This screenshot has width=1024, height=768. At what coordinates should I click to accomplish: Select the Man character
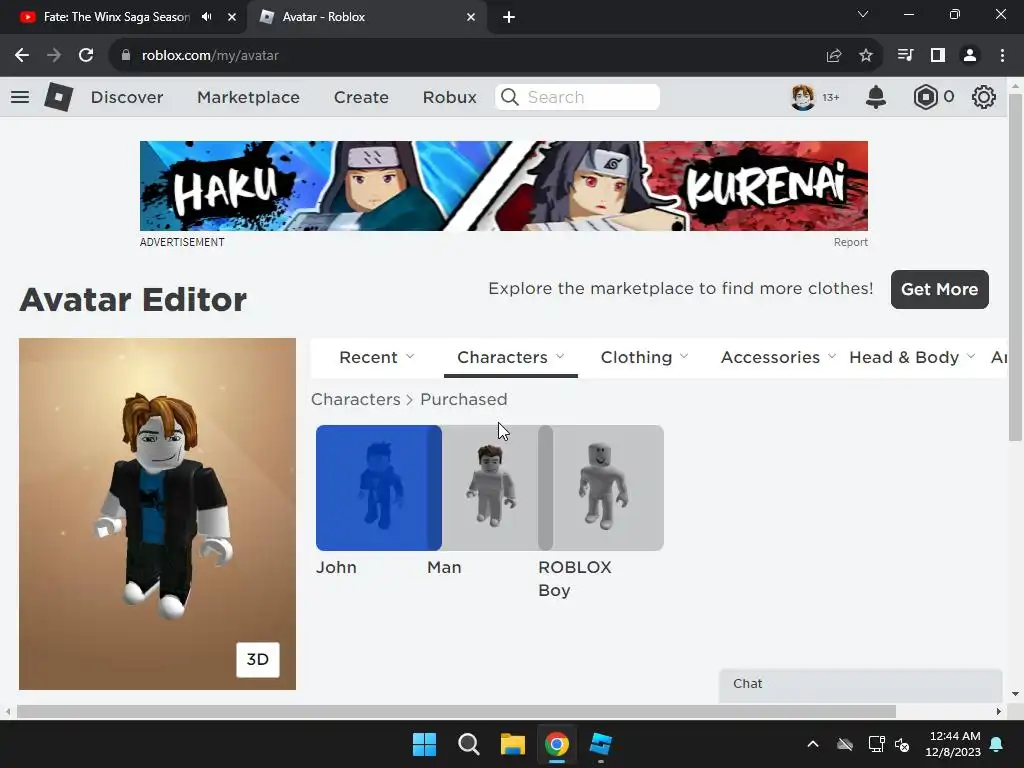click(490, 488)
